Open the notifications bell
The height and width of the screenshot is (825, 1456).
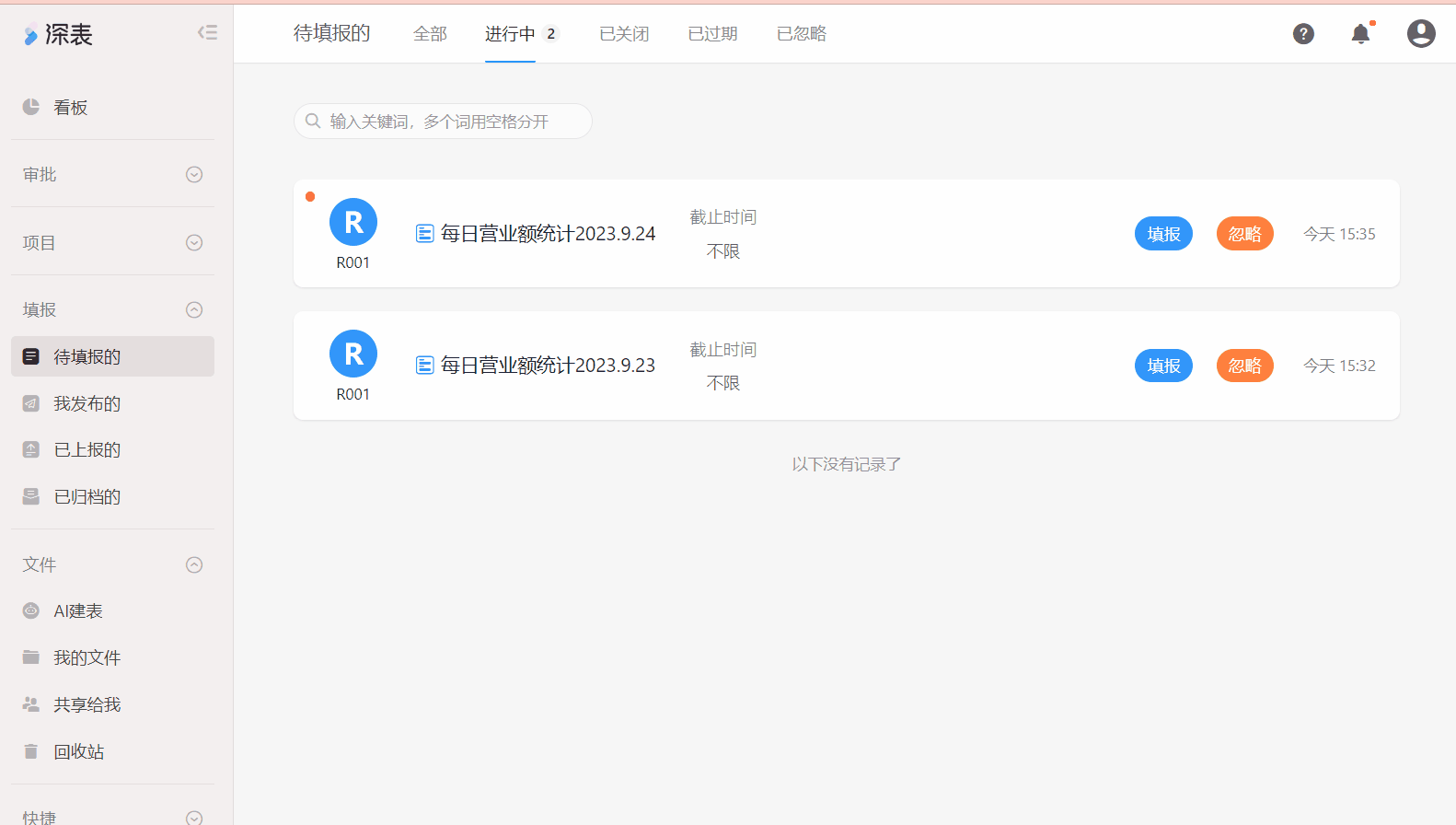click(x=1360, y=34)
